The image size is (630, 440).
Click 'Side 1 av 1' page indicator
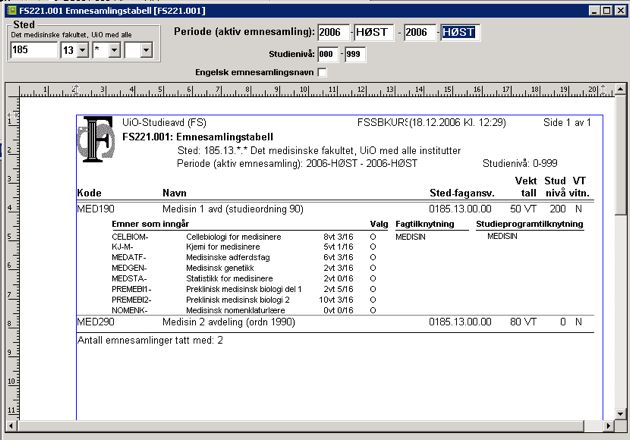(567, 123)
